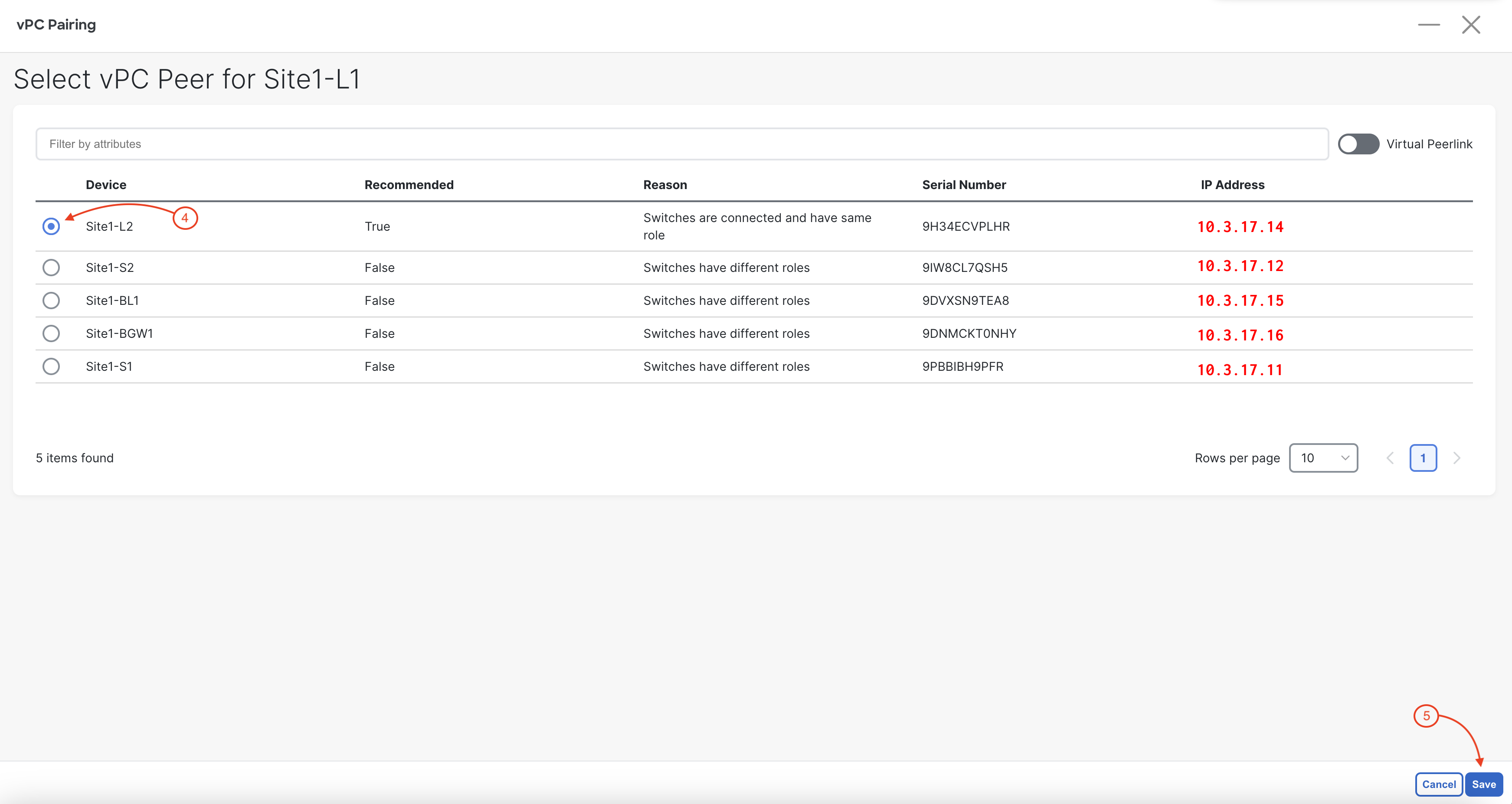This screenshot has width=1512, height=804.
Task: Click page number 1 button
Action: (1423, 458)
